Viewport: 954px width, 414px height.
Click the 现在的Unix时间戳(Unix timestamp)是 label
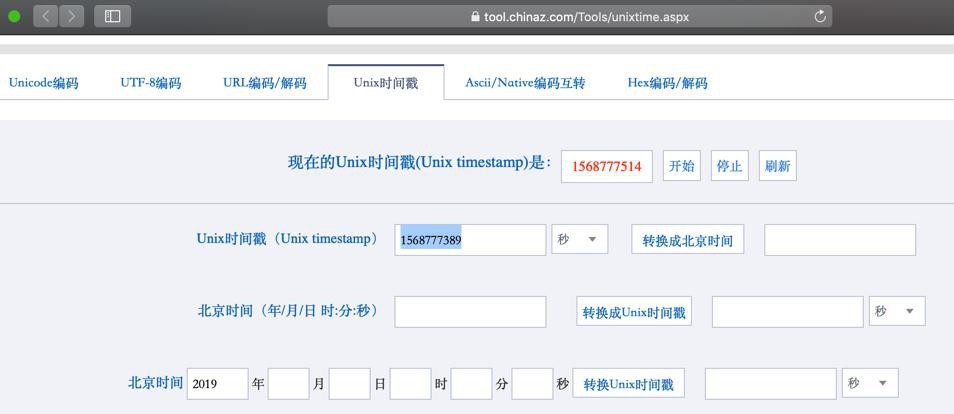420,163
